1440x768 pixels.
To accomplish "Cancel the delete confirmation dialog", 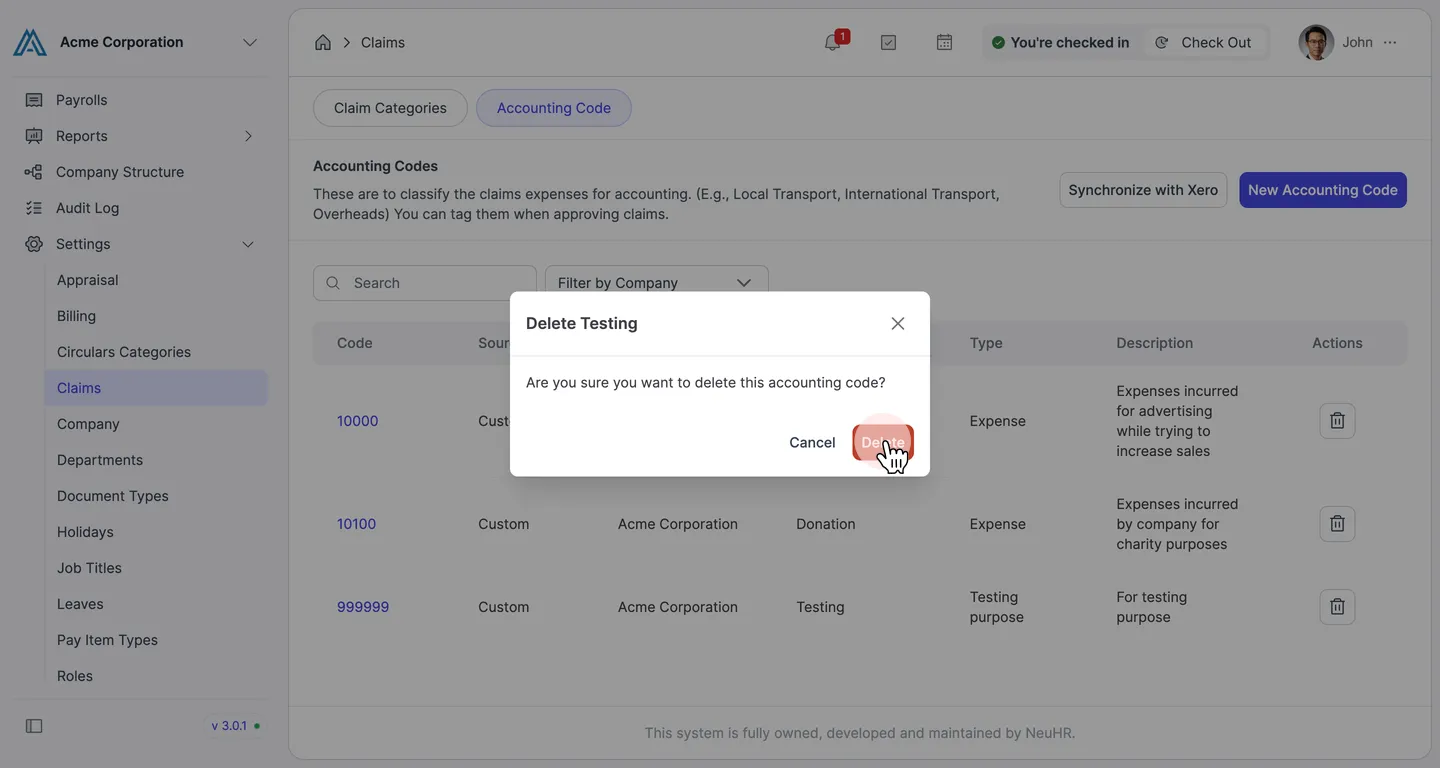I will 812,442.
